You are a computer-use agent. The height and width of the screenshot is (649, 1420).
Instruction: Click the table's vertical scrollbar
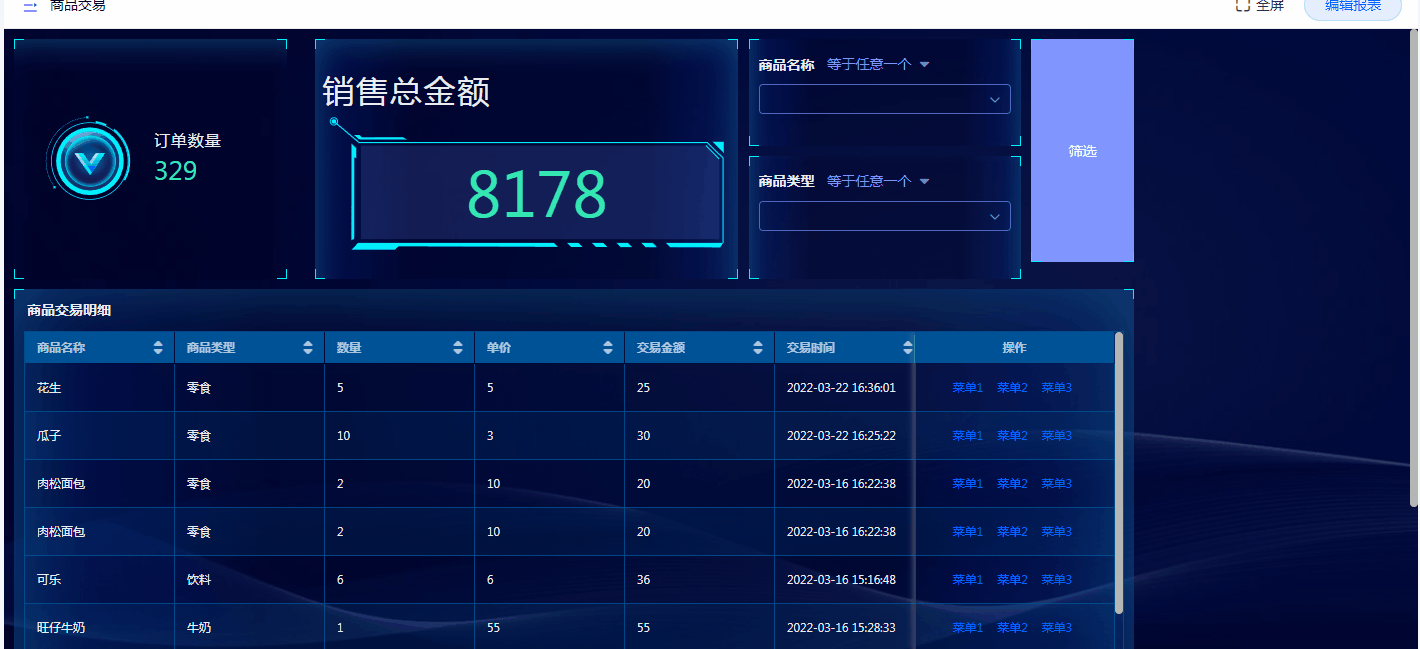[1119, 472]
